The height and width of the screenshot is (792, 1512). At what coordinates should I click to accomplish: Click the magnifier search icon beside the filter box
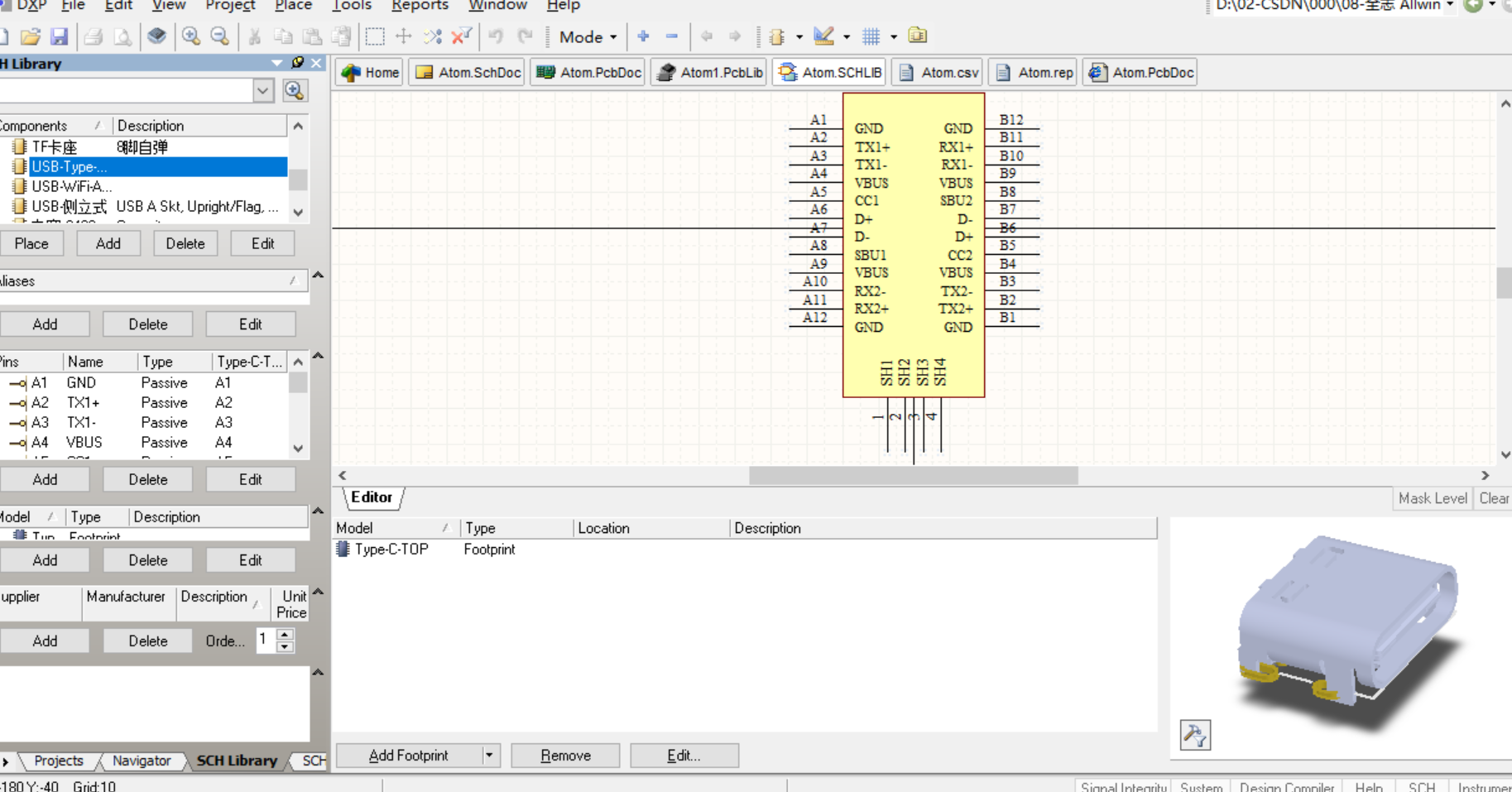pyautogui.click(x=295, y=90)
